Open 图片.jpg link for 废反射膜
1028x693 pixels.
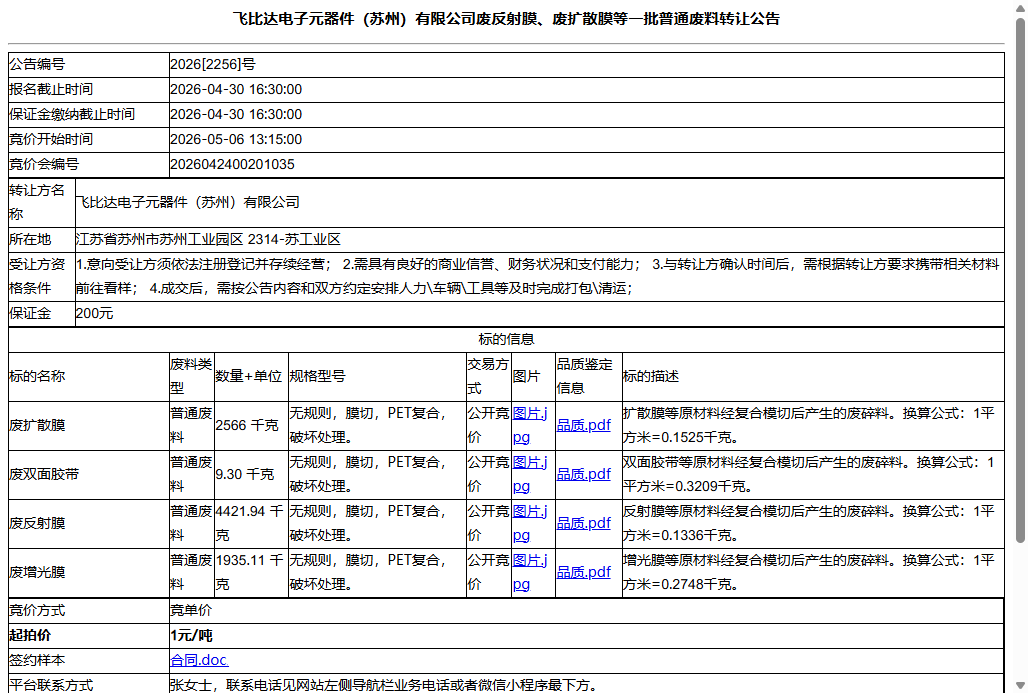pos(530,523)
